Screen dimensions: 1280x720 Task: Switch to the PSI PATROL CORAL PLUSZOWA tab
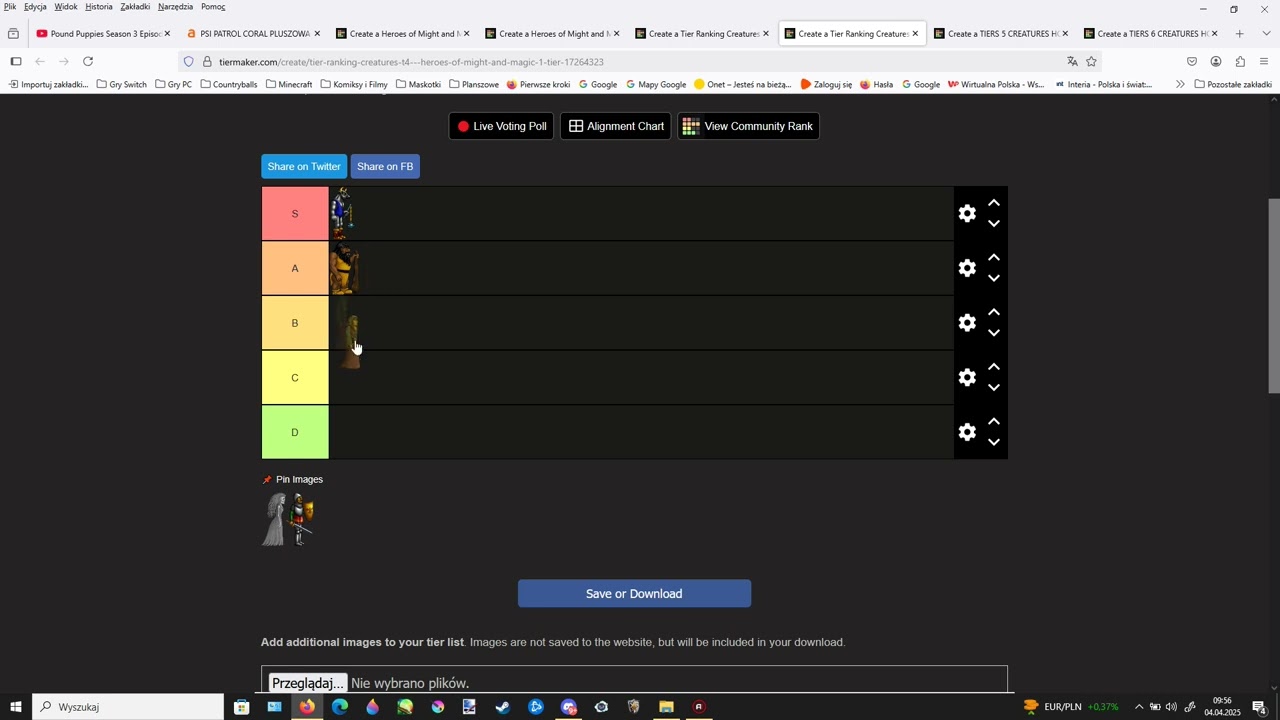253,34
